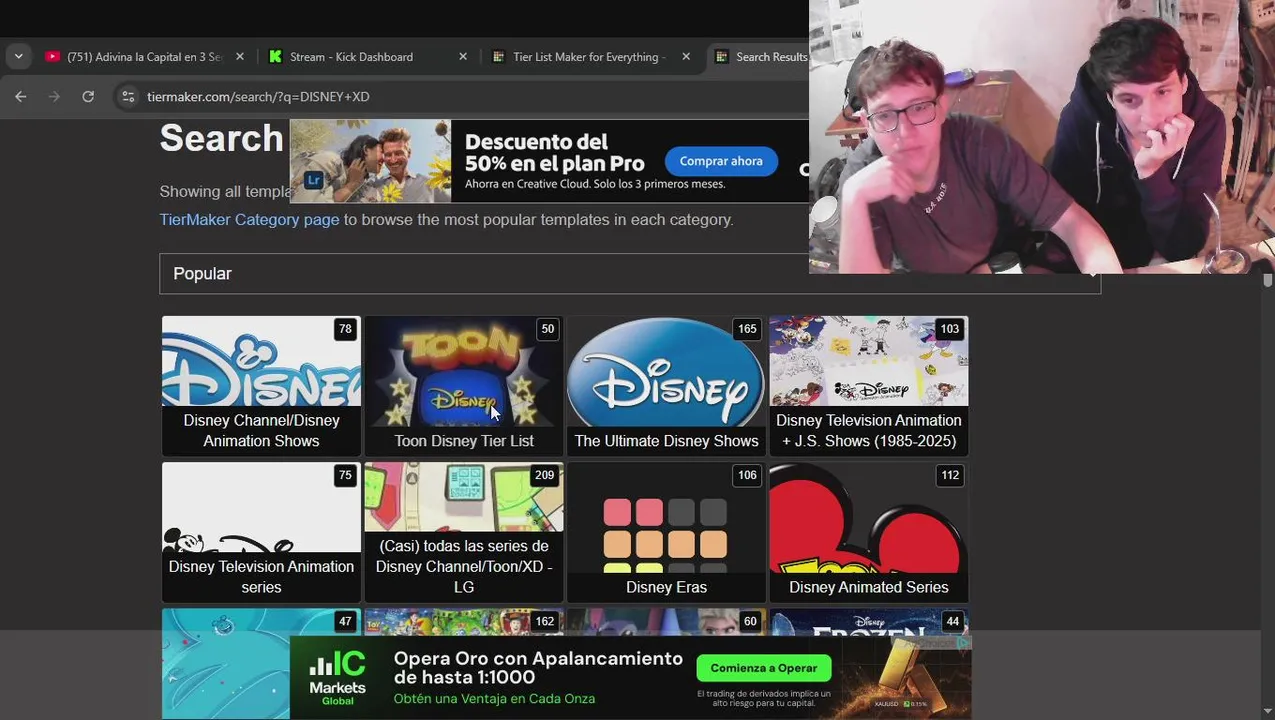This screenshot has height=720, width=1275.
Task: Open the TierMaker Category page link
Action: tap(249, 219)
